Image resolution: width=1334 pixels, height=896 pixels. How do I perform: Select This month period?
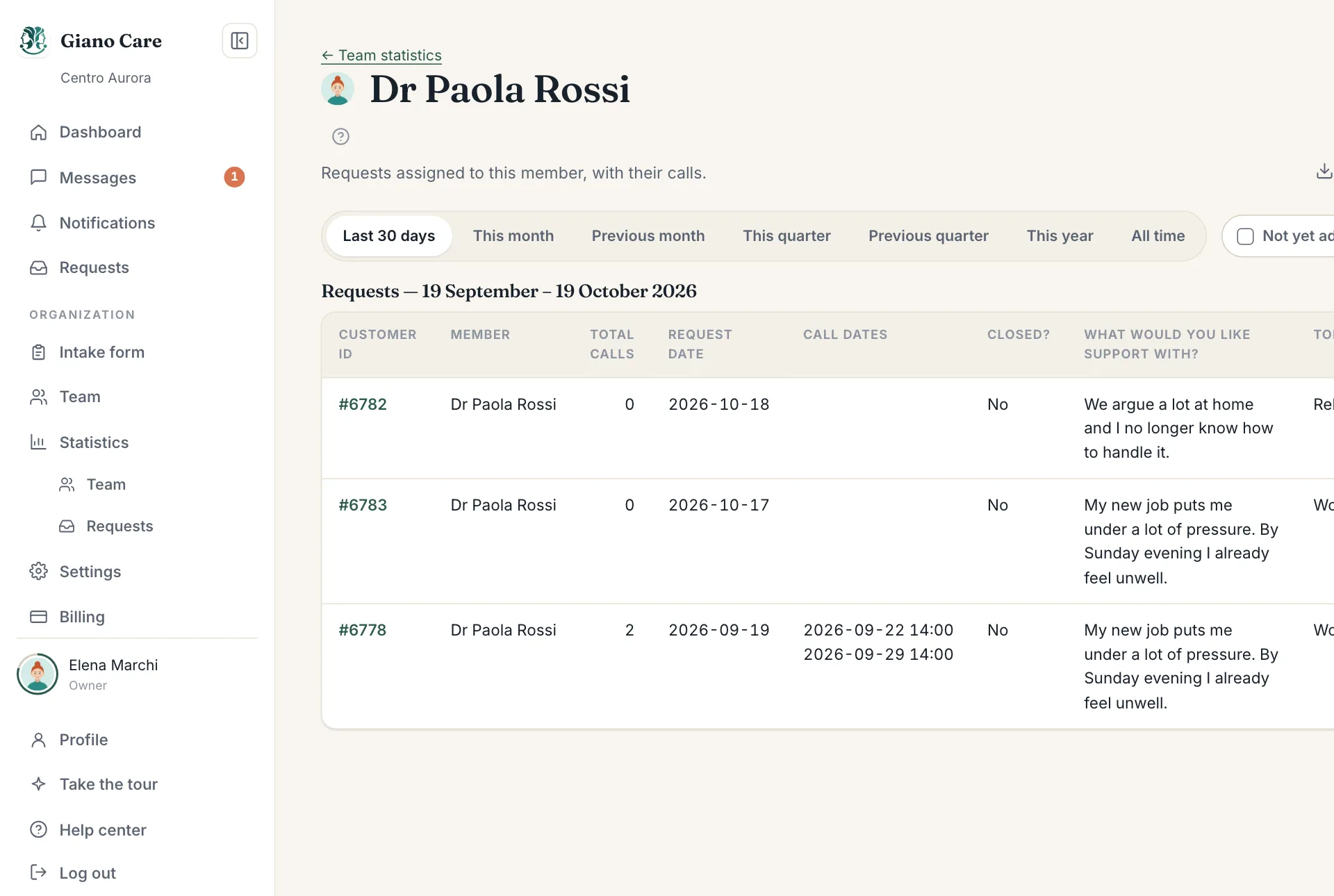pyautogui.click(x=513, y=236)
